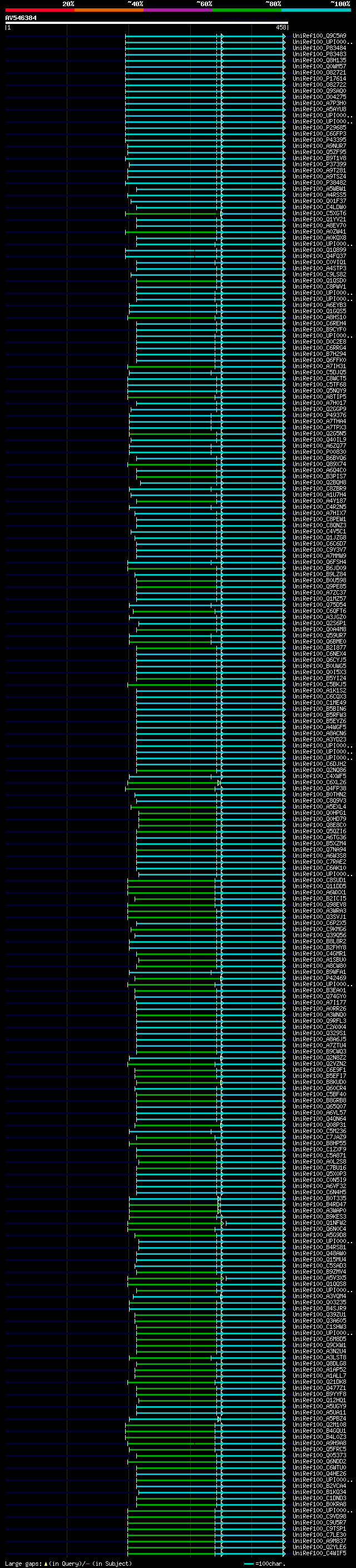Select hit UniRef100_P83483
This screenshot has width=356, height=1568.
pos(319,54)
